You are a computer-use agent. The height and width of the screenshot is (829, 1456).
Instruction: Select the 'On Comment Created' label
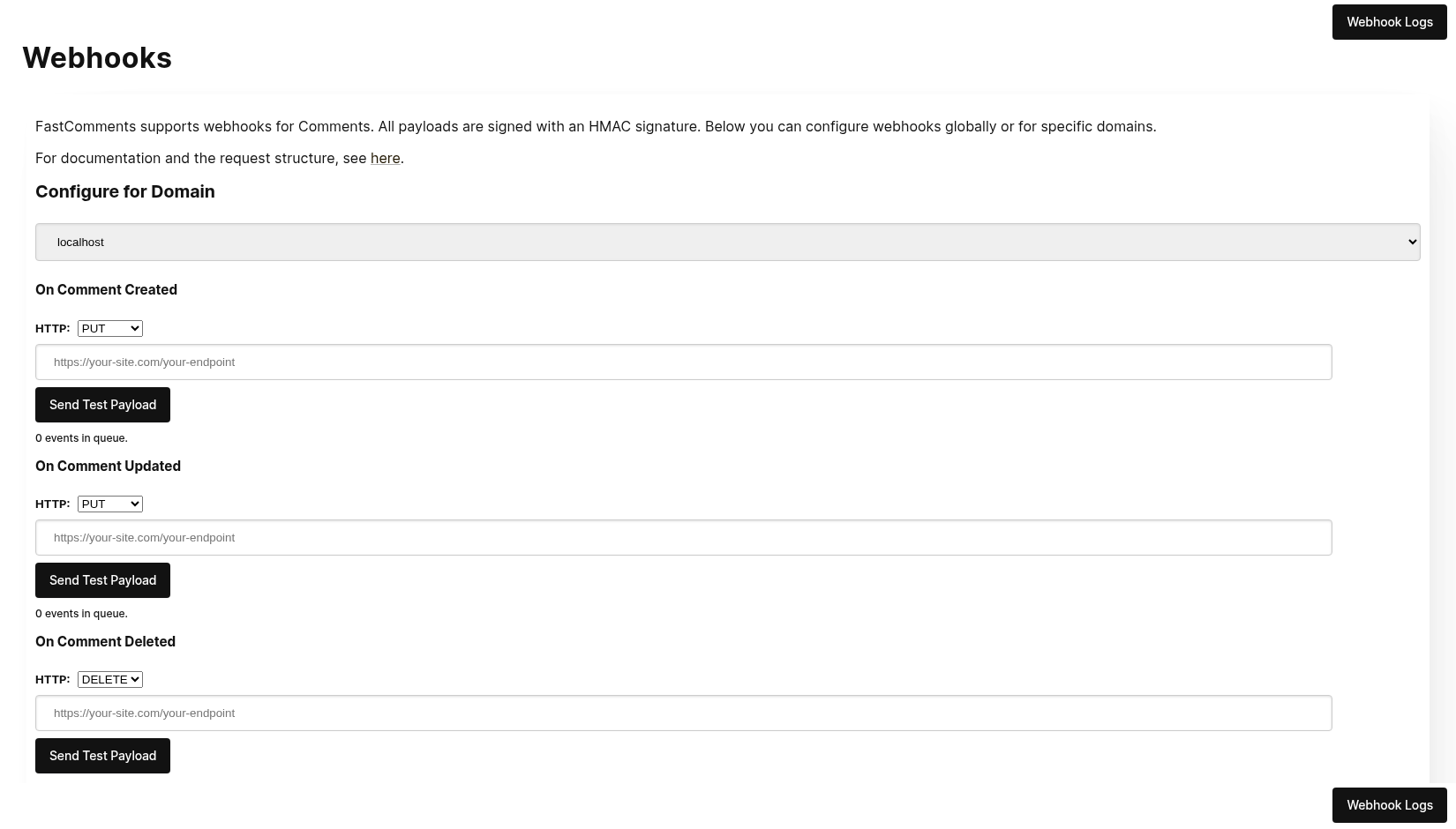click(106, 289)
